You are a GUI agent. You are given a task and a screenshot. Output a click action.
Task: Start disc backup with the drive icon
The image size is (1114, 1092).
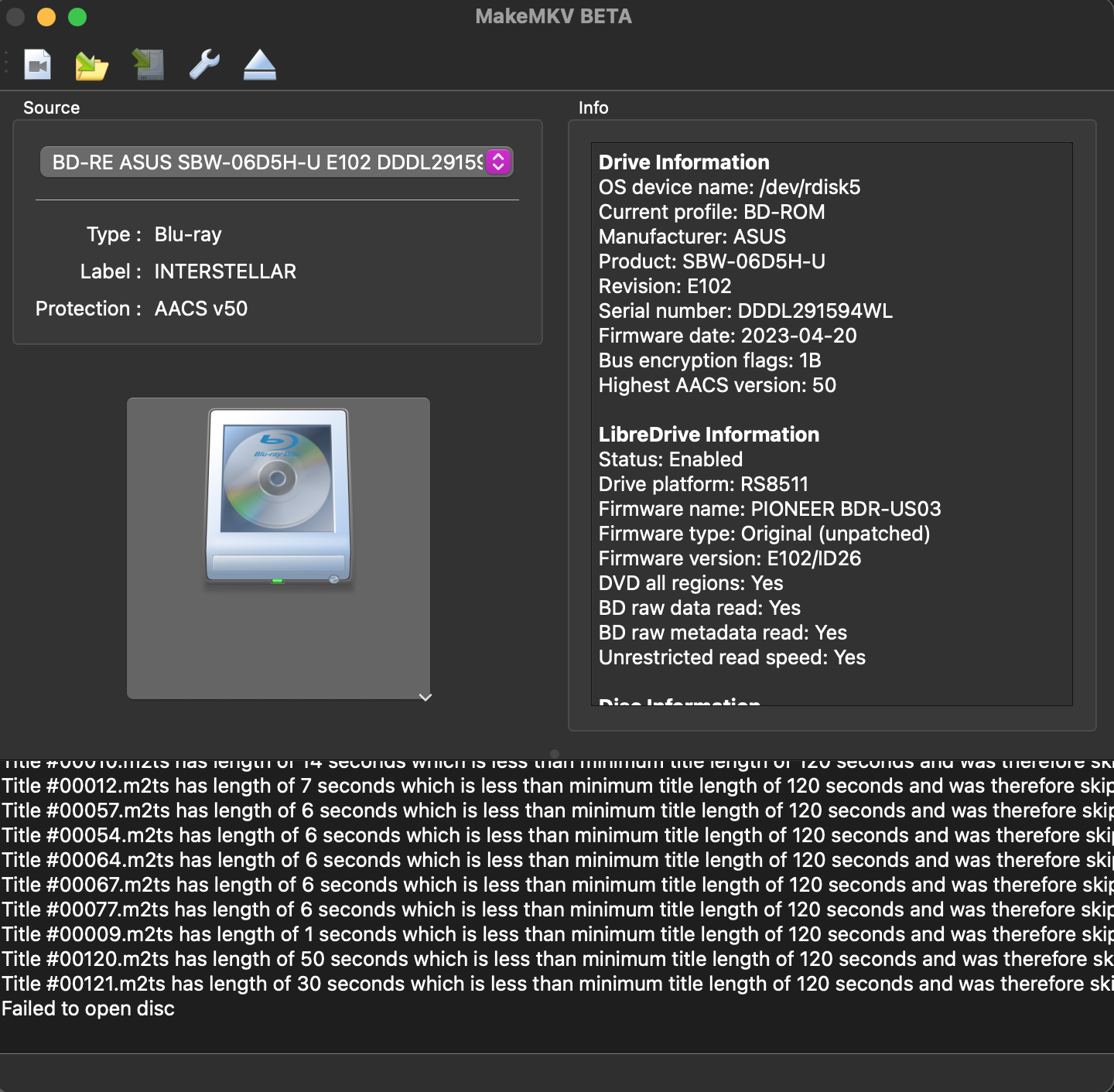147,64
